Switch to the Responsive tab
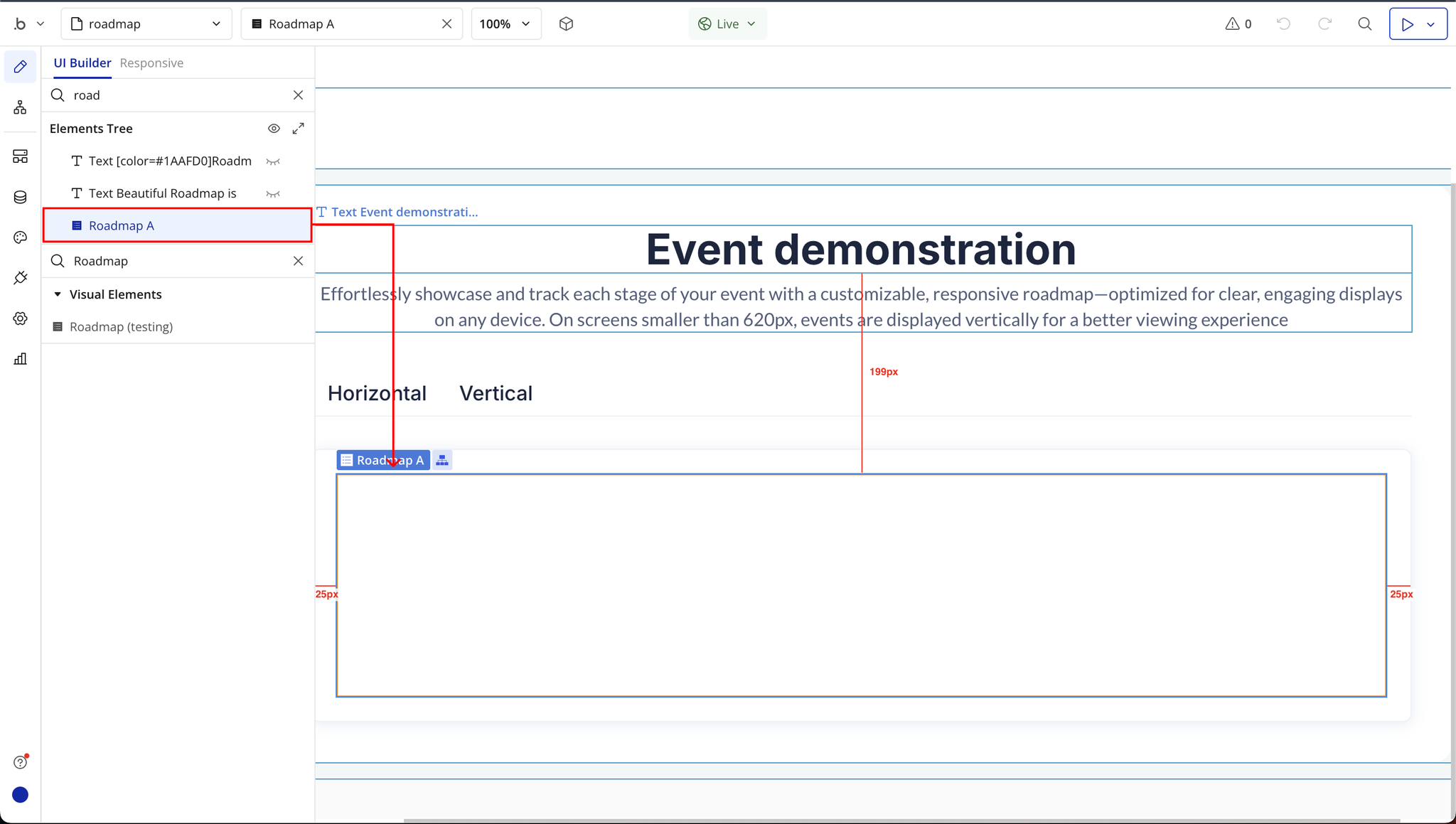The image size is (1456, 824). click(151, 63)
